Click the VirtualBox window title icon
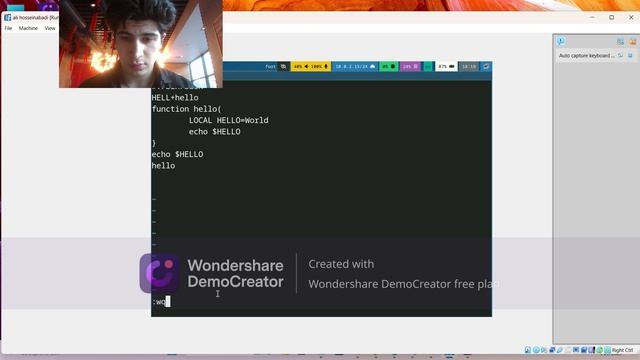This screenshot has height=360, width=640. (x=7, y=18)
